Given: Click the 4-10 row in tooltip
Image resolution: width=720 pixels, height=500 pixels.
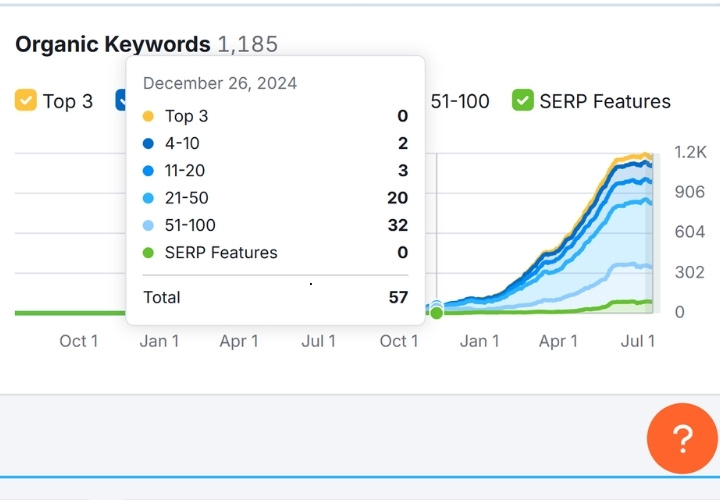Looking at the screenshot, I should pyautogui.click(x=276, y=143).
